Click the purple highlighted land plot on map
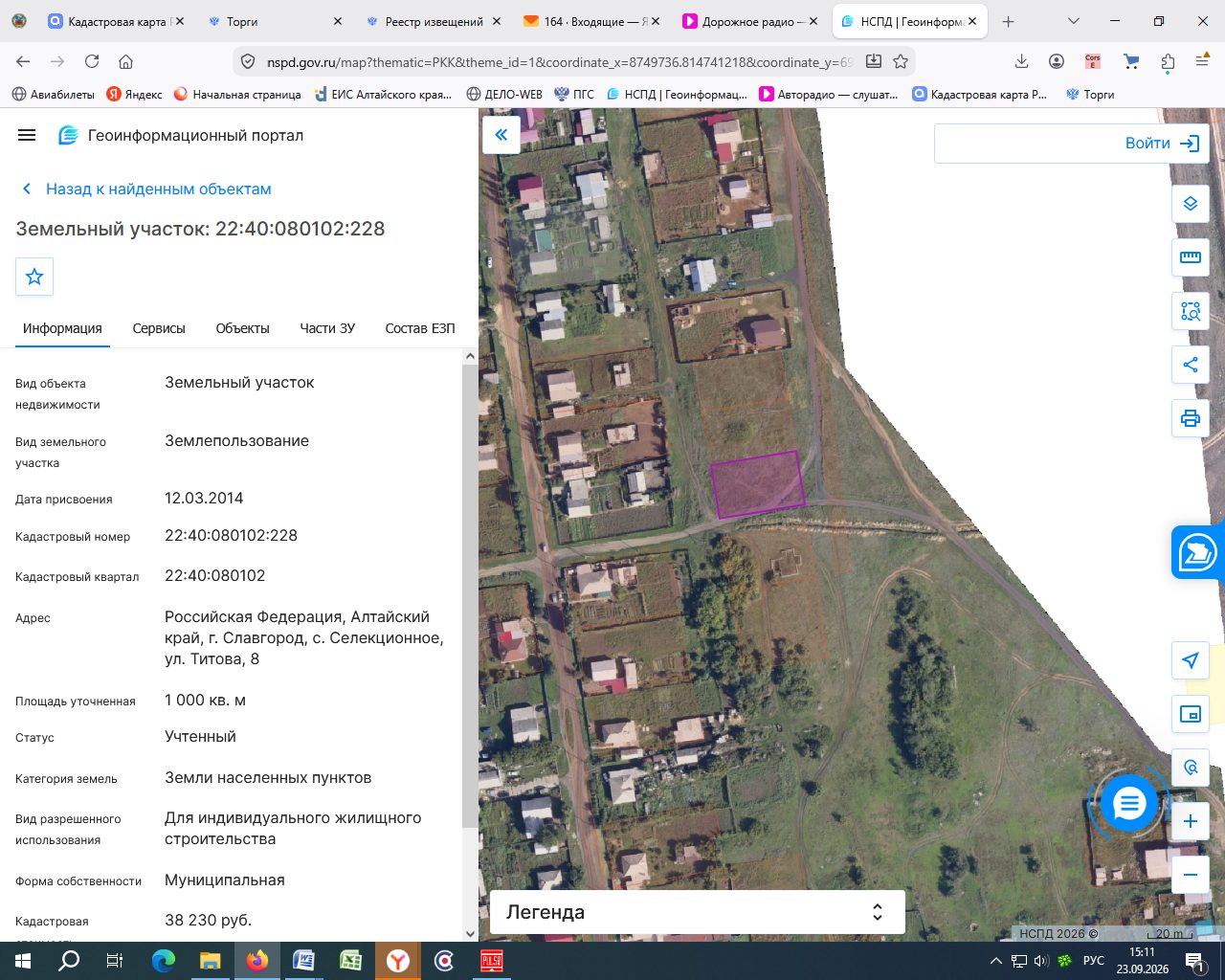The image size is (1225, 980). [x=757, y=484]
